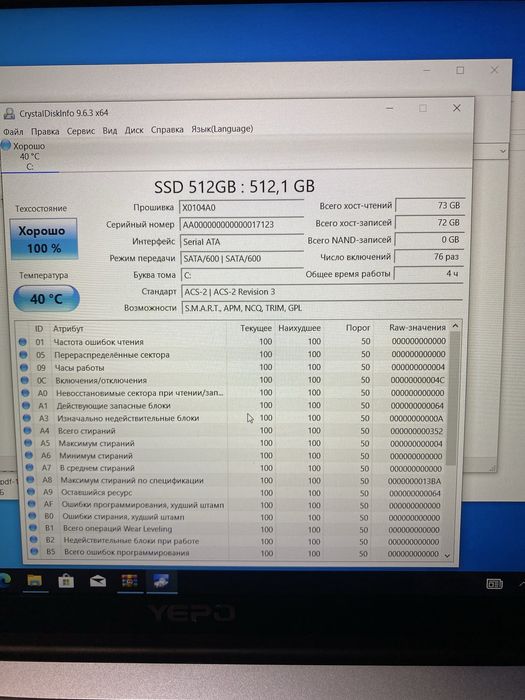Click the Всего хост-записей value 72 GB

click(x=429, y=222)
